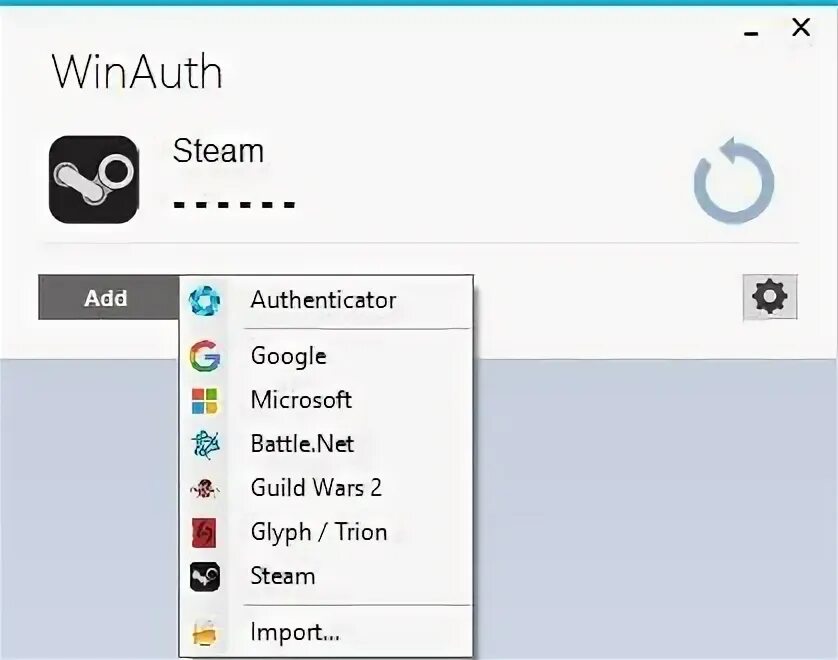Image resolution: width=838 pixels, height=660 pixels.
Task: Click the Add button
Action: (105, 297)
